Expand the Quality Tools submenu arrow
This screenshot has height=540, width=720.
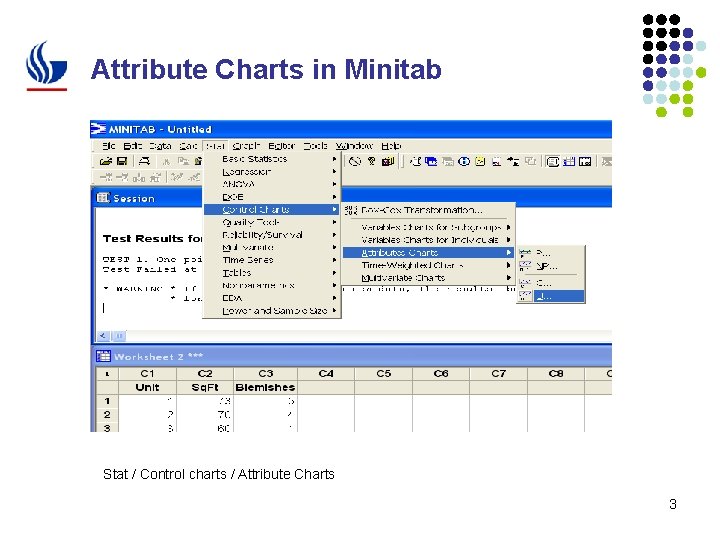point(334,222)
